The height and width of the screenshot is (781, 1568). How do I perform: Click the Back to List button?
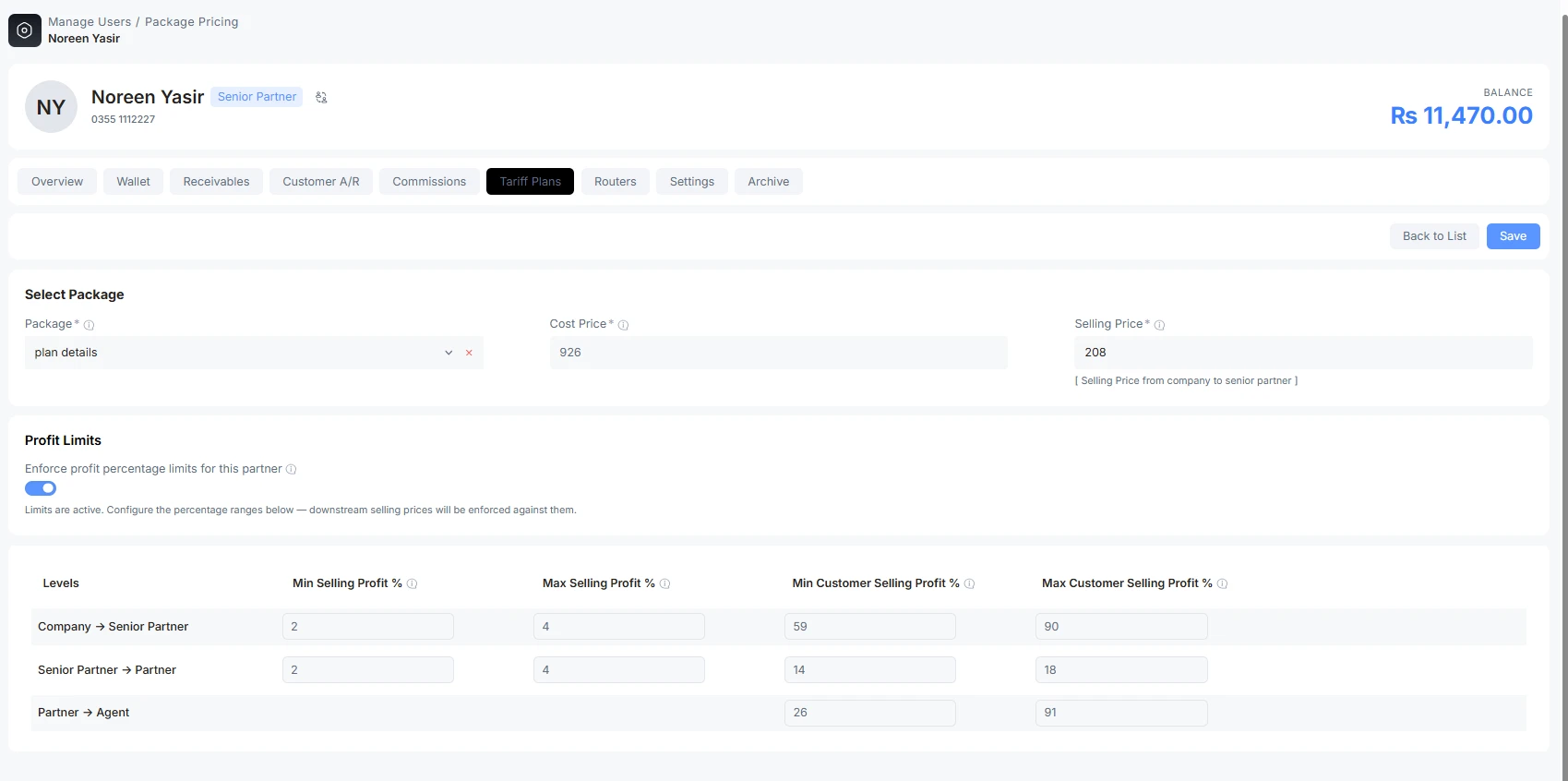(1434, 236)
